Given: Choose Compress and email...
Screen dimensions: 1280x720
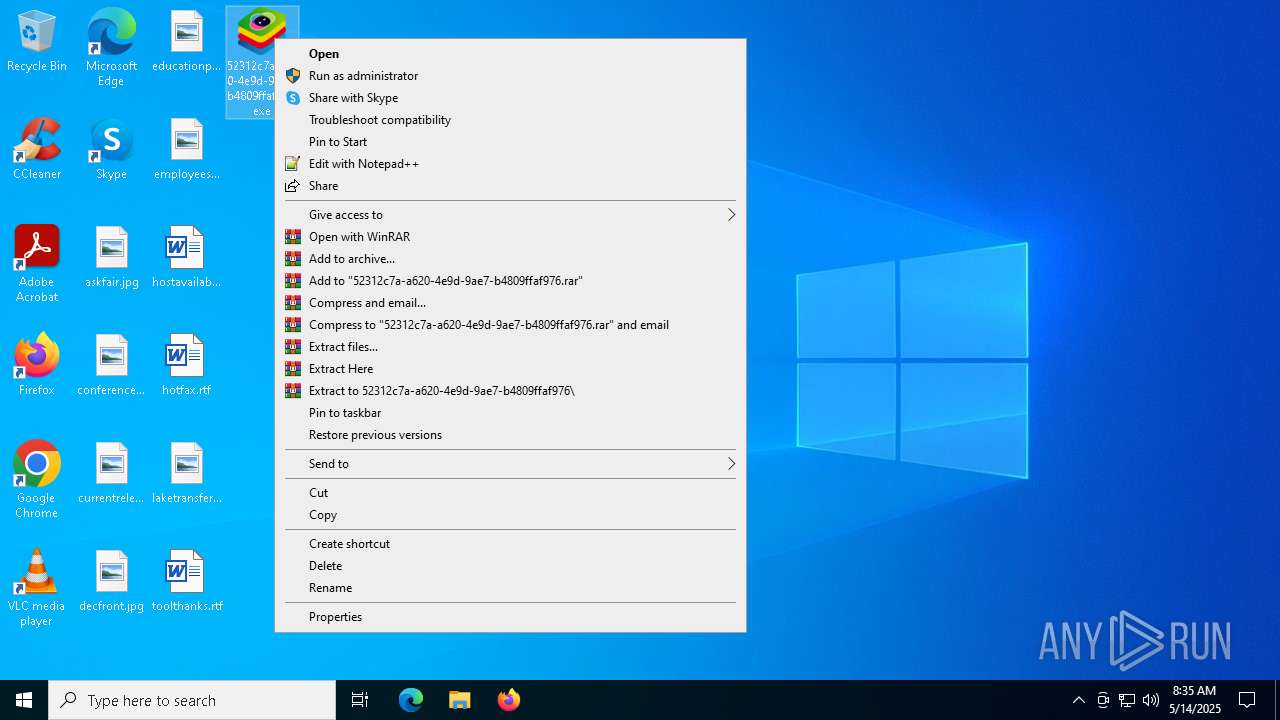Looking at the screenshot, I should (510, 303).
